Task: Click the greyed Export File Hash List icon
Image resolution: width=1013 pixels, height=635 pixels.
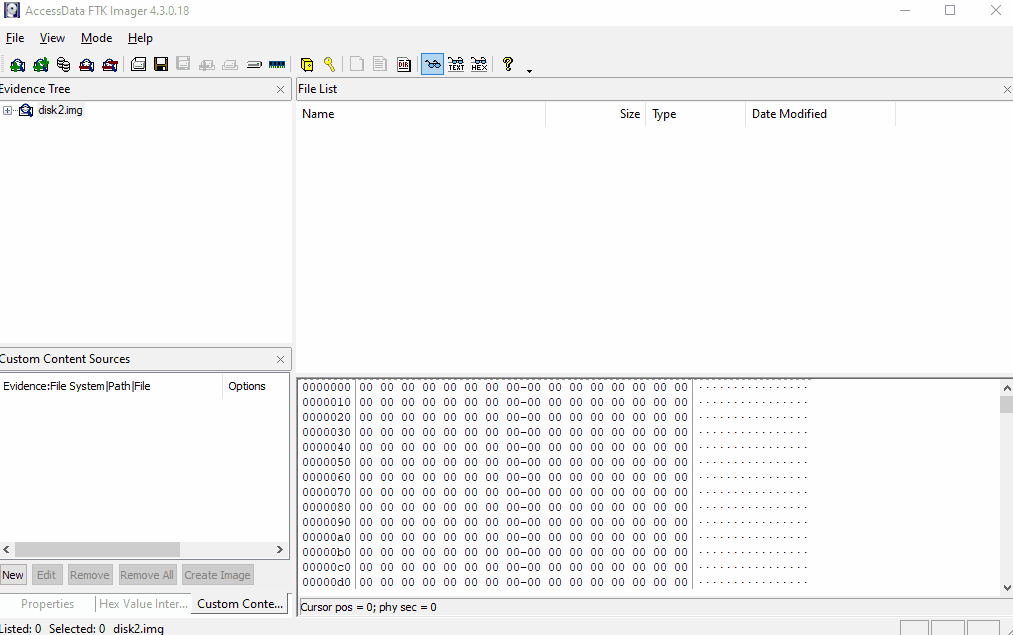Action: 380,64
